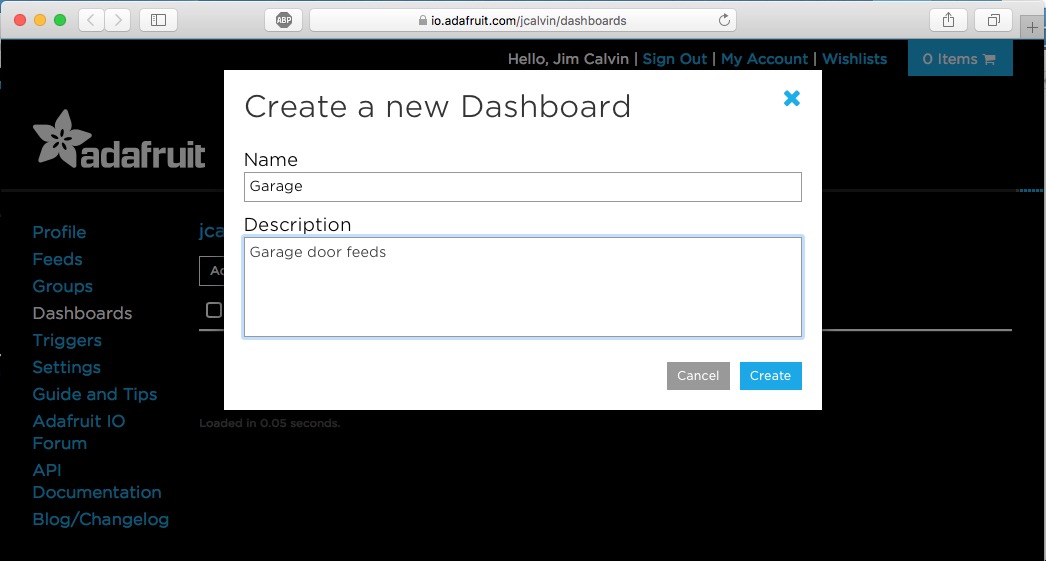Click the Adafruit logo
Viewport: 1046px width, 561px height.
point(119,139)
